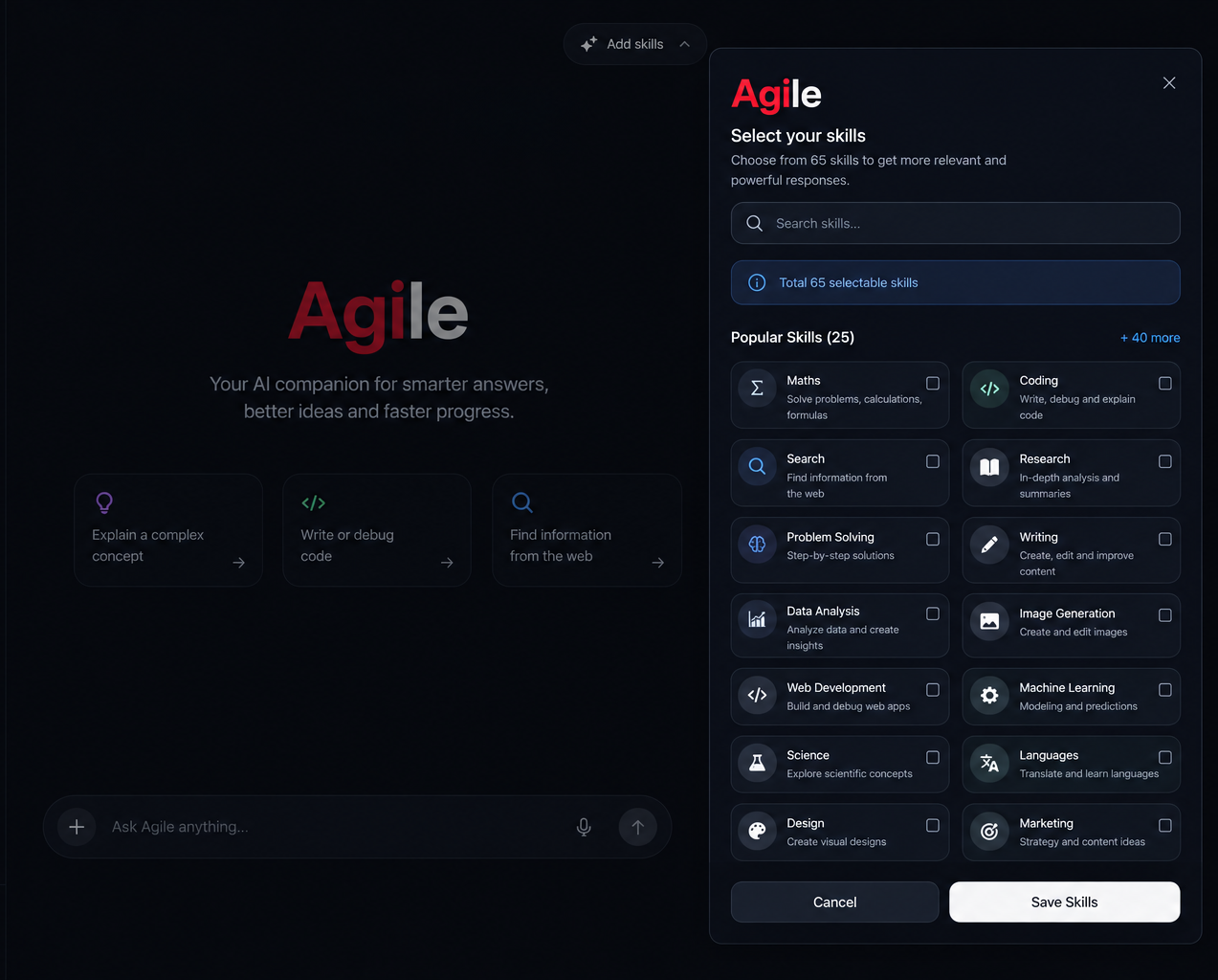Screen dimensions: 1218x980
Task: Click the Popular Skills (25) heading
Action: [792, 337]
